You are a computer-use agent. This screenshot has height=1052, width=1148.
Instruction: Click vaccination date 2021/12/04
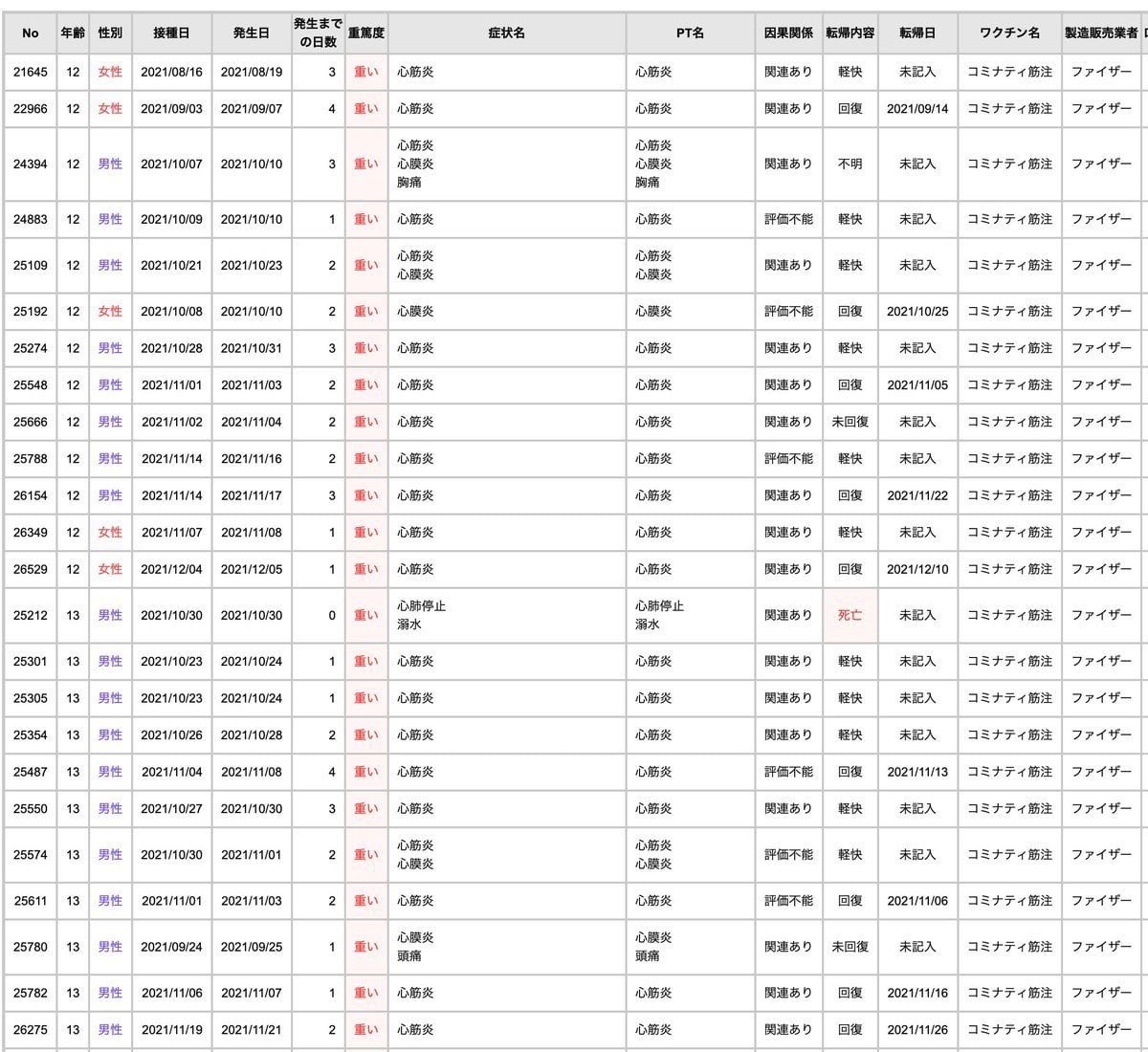(x=172, y=569)
